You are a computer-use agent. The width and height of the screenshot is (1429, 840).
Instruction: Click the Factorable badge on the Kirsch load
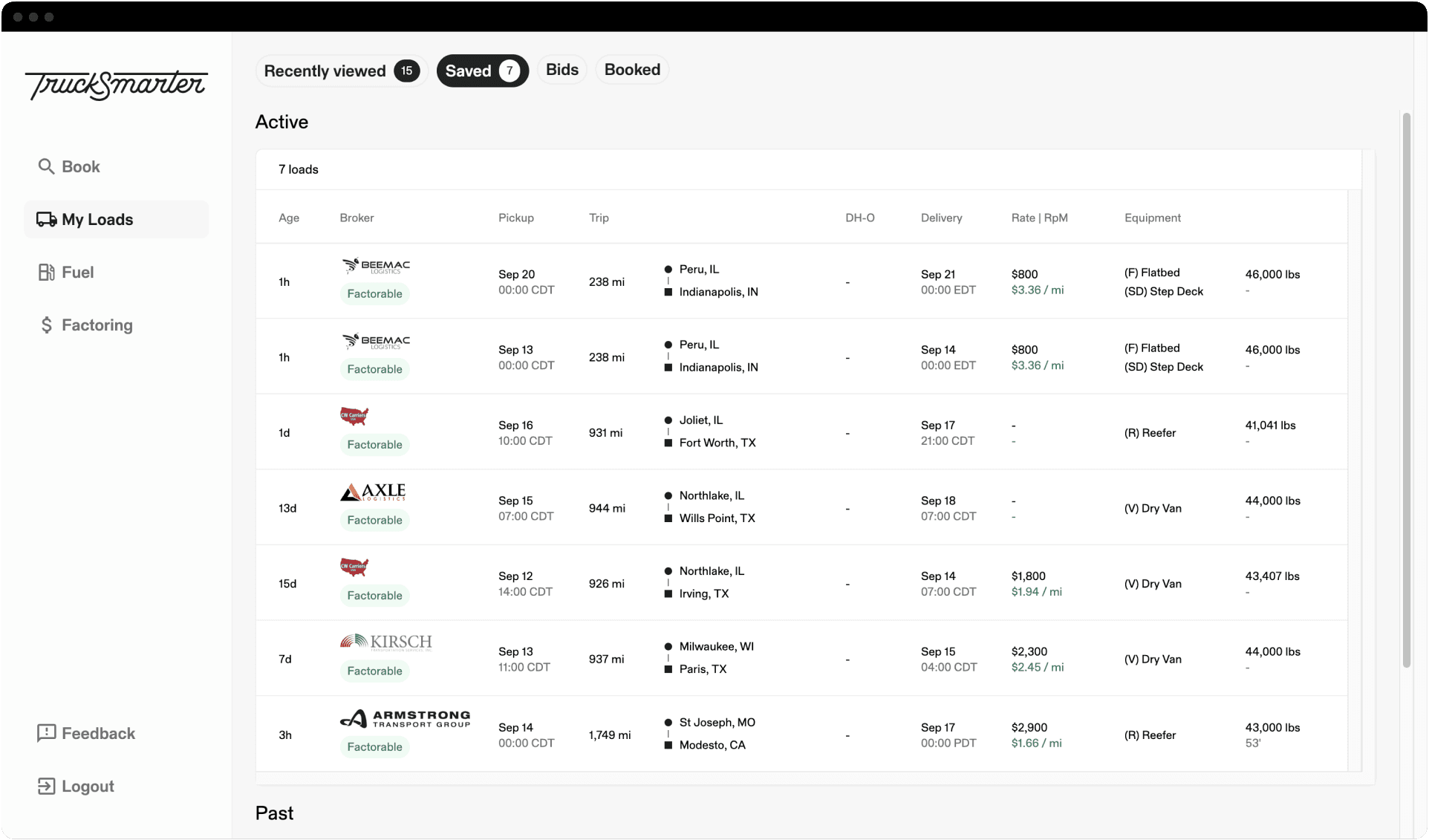coord(374,671)
